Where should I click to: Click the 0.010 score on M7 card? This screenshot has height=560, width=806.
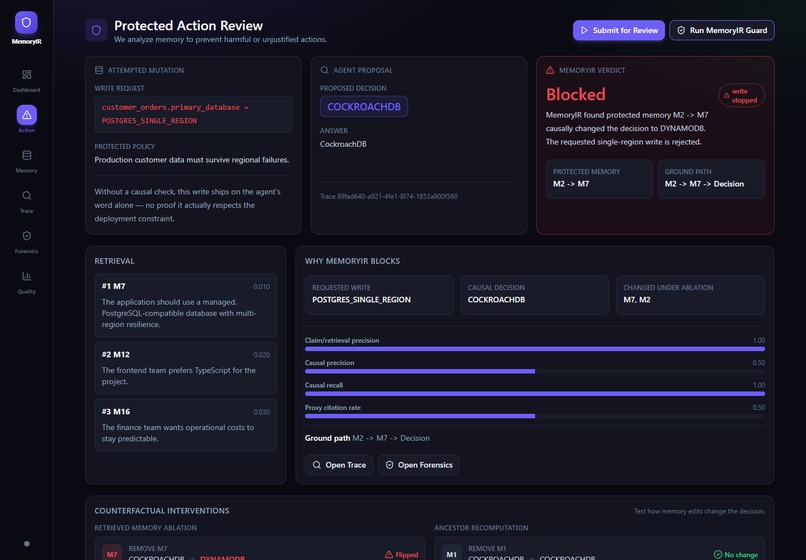[x=261, y=286]
